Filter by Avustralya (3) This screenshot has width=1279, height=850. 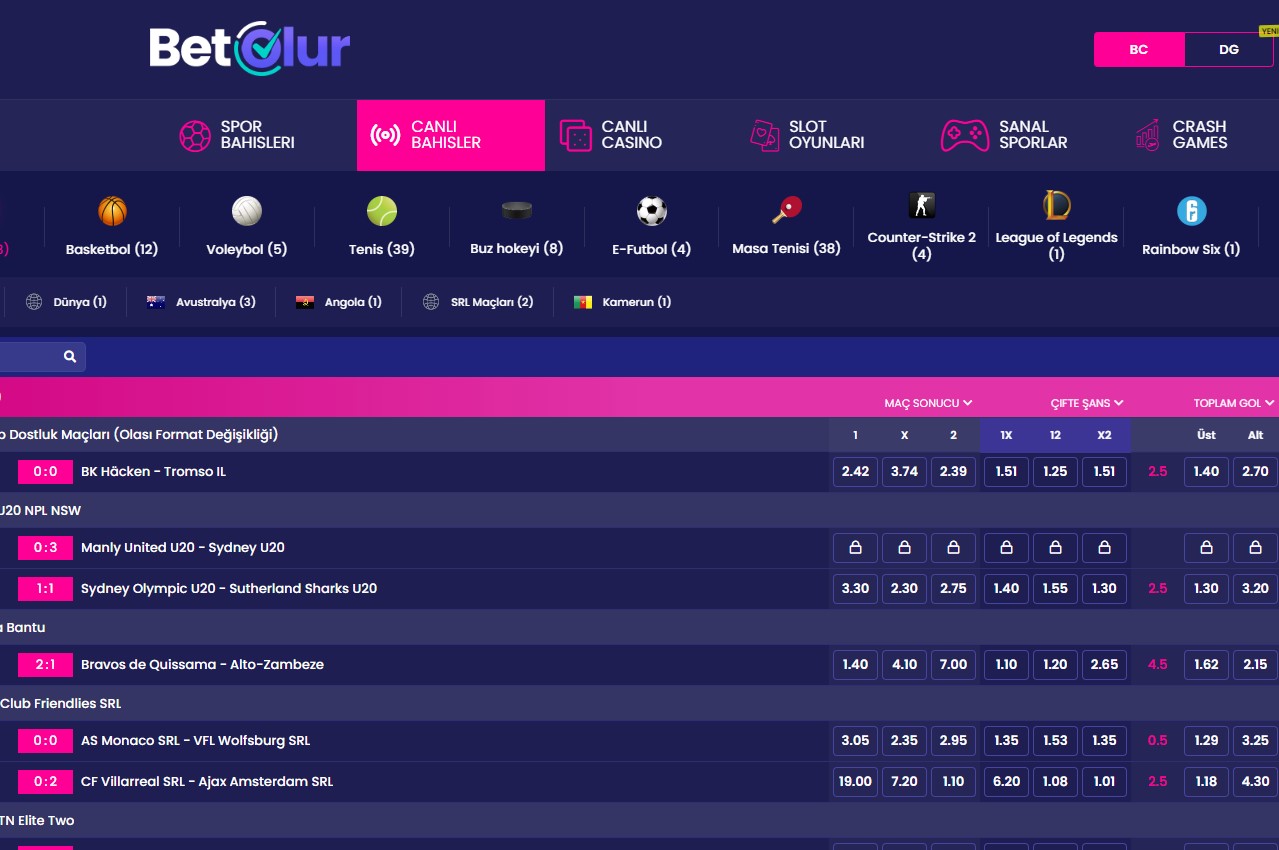[201, 302]
